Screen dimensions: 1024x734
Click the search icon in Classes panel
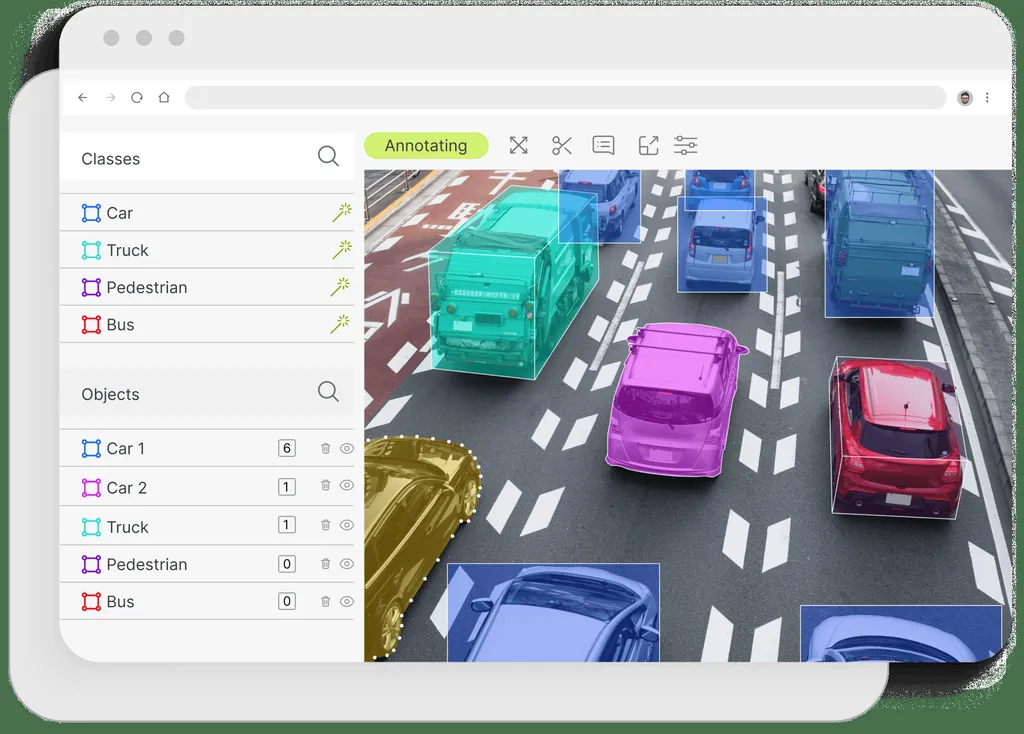[x=328, y=156]
